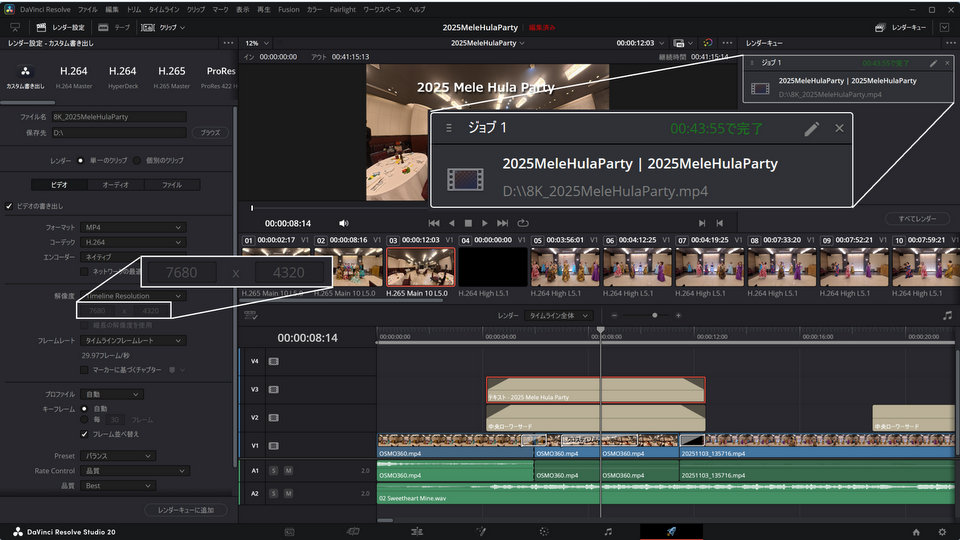Open the Fusion menu in menu bar

(288, 8)
